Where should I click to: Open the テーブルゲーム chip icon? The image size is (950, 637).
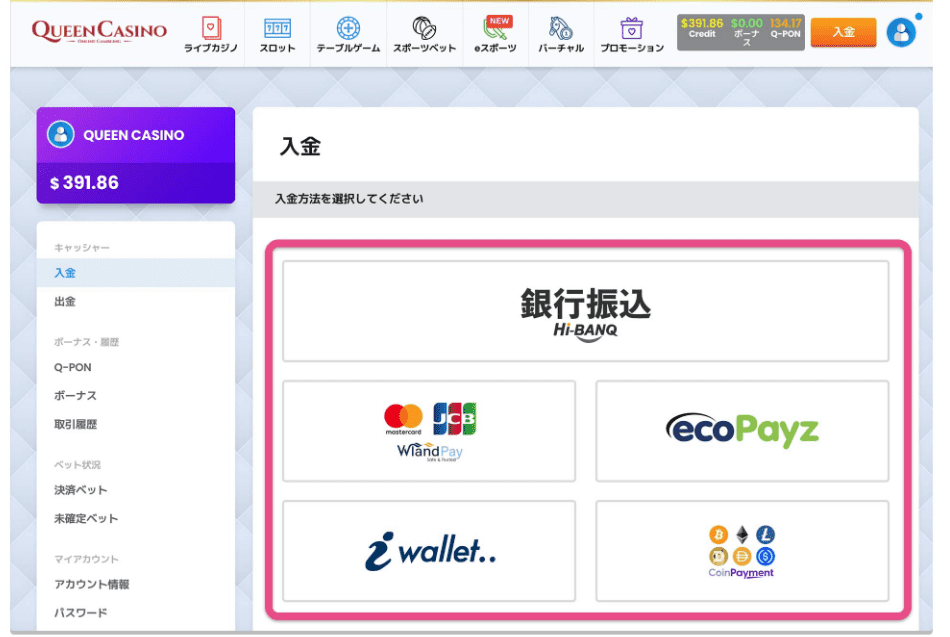tap(348, 28)
